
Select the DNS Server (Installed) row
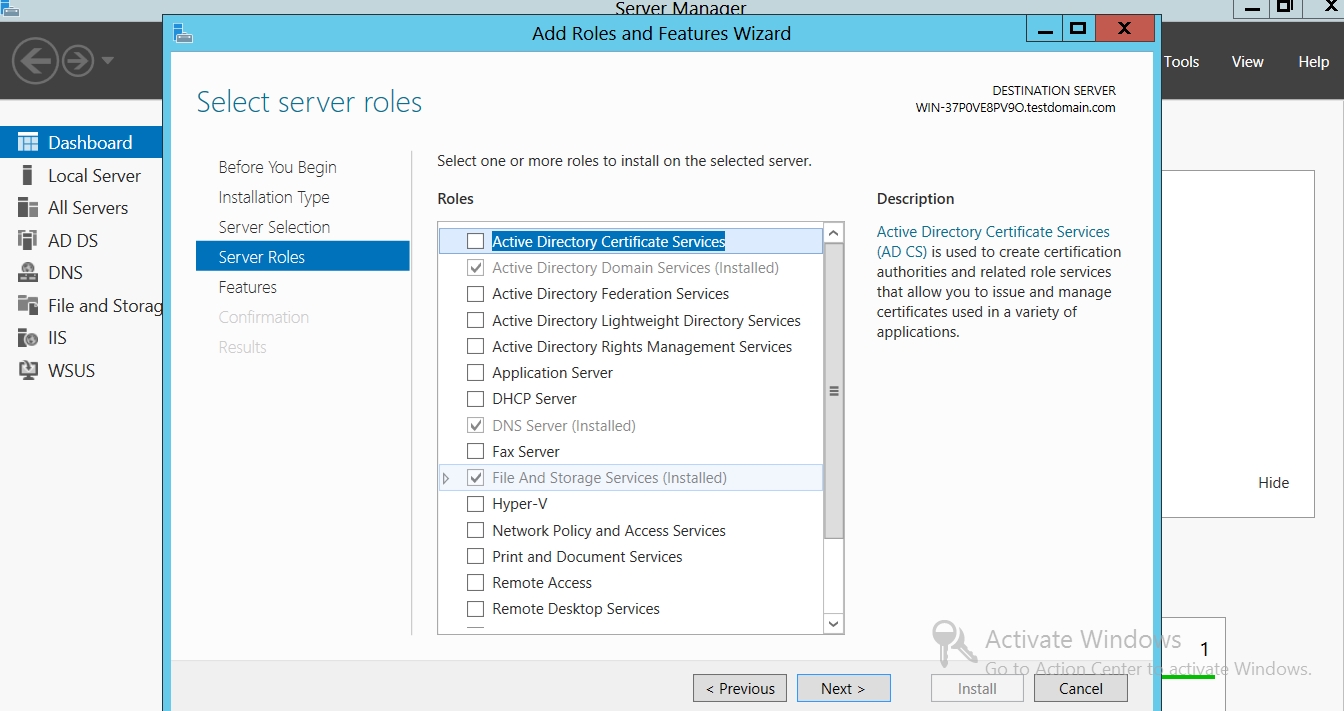point(631,425)
